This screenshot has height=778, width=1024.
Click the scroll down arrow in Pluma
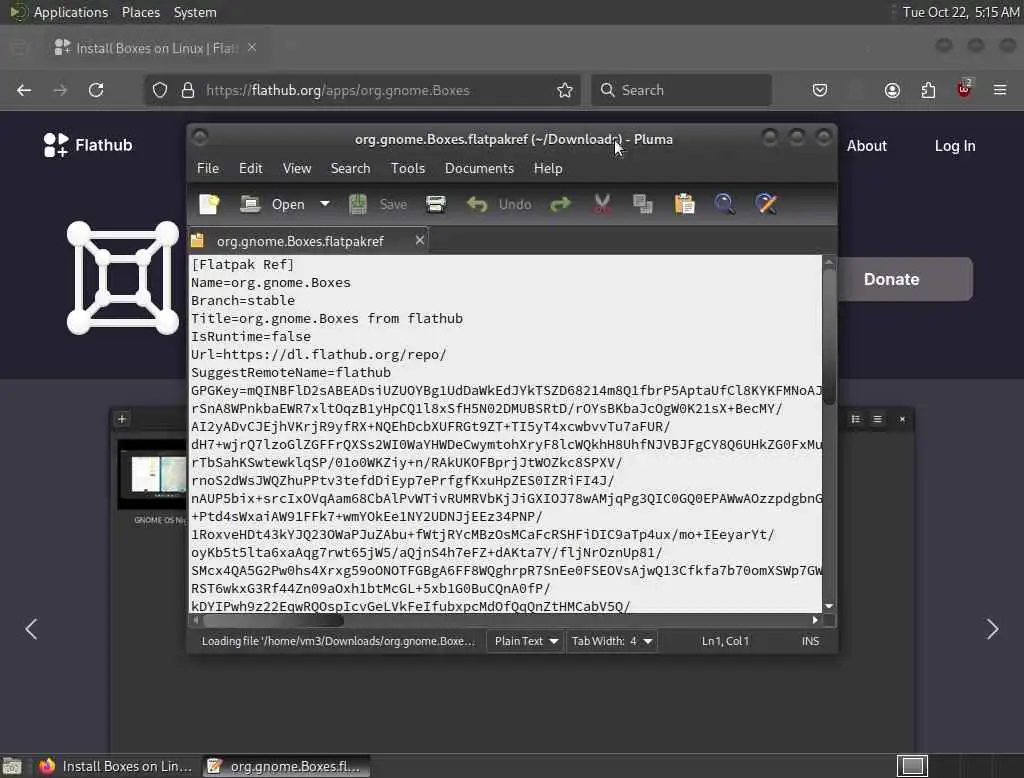(x=829, y=606)
